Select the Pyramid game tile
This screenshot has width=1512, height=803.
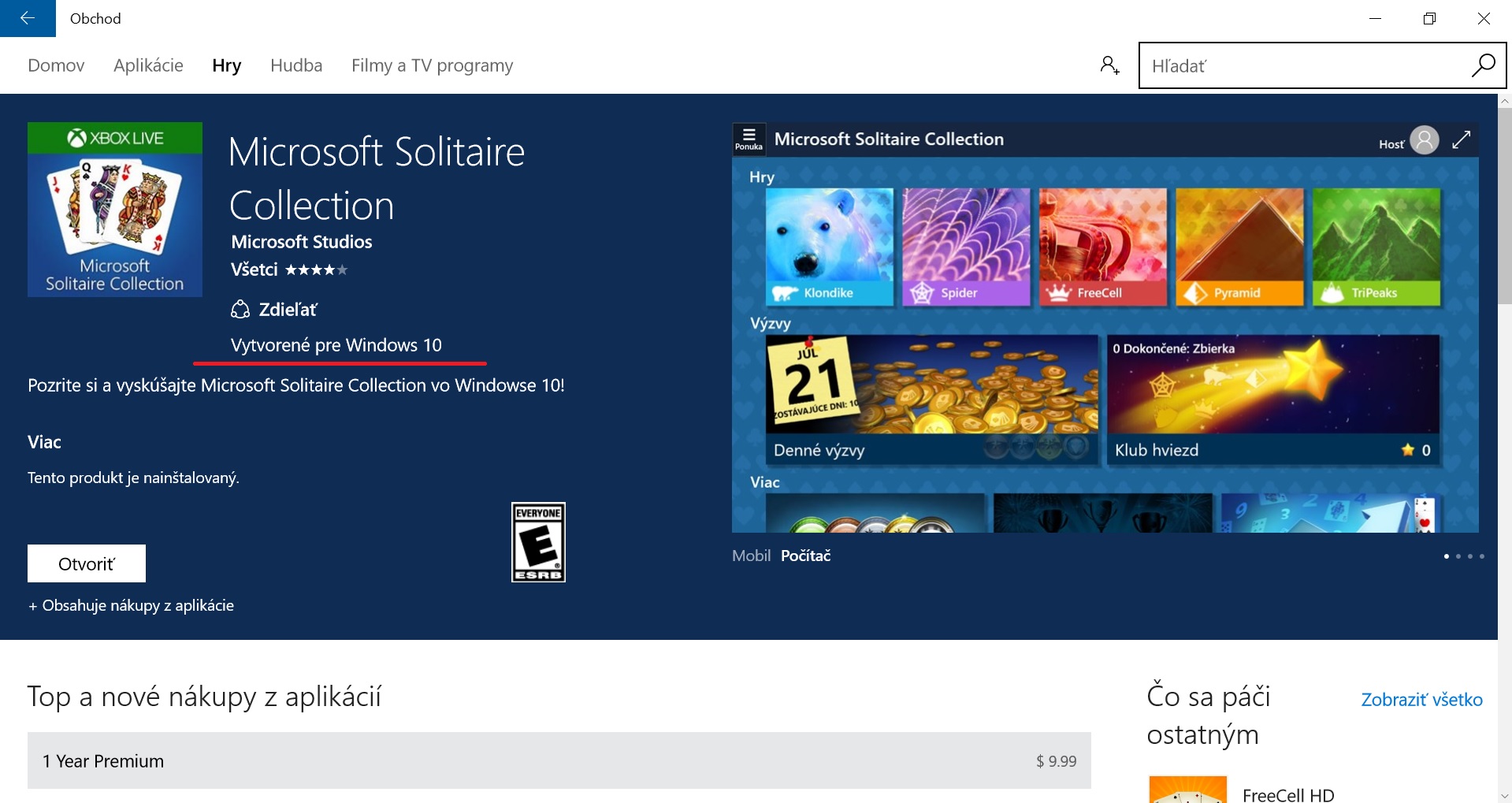(1239, 247)
